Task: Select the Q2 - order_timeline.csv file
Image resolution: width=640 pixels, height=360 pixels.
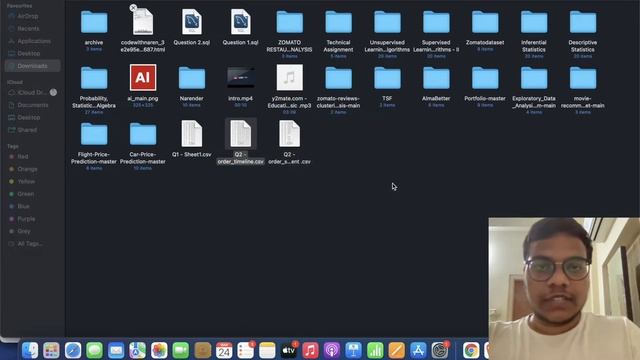Action: tap(240, 134)
